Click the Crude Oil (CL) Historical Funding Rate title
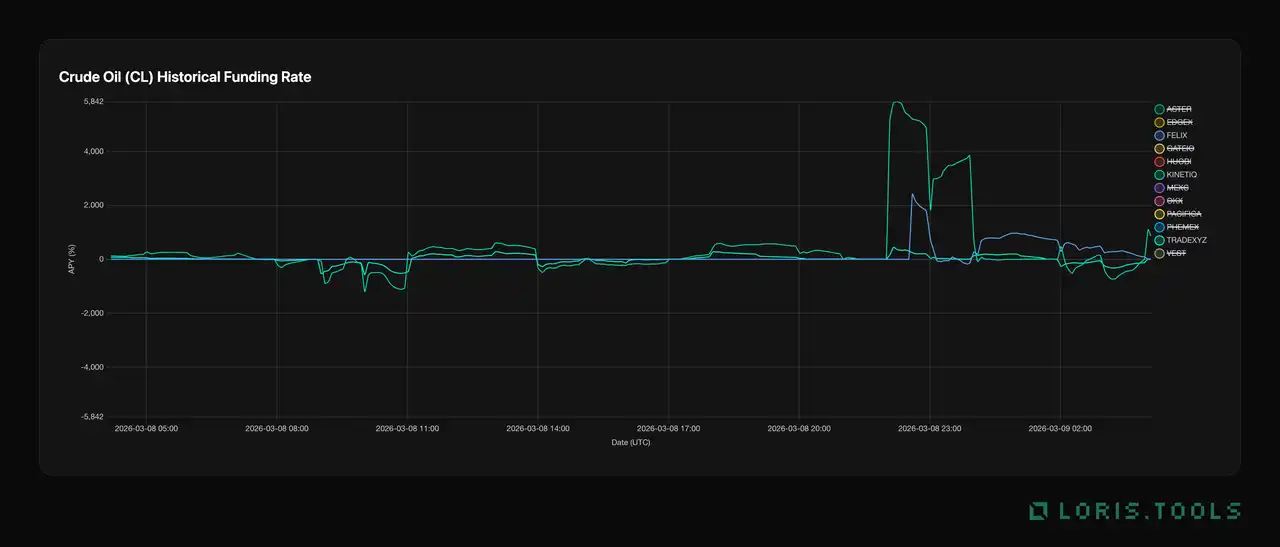 (x=185, y=77)
